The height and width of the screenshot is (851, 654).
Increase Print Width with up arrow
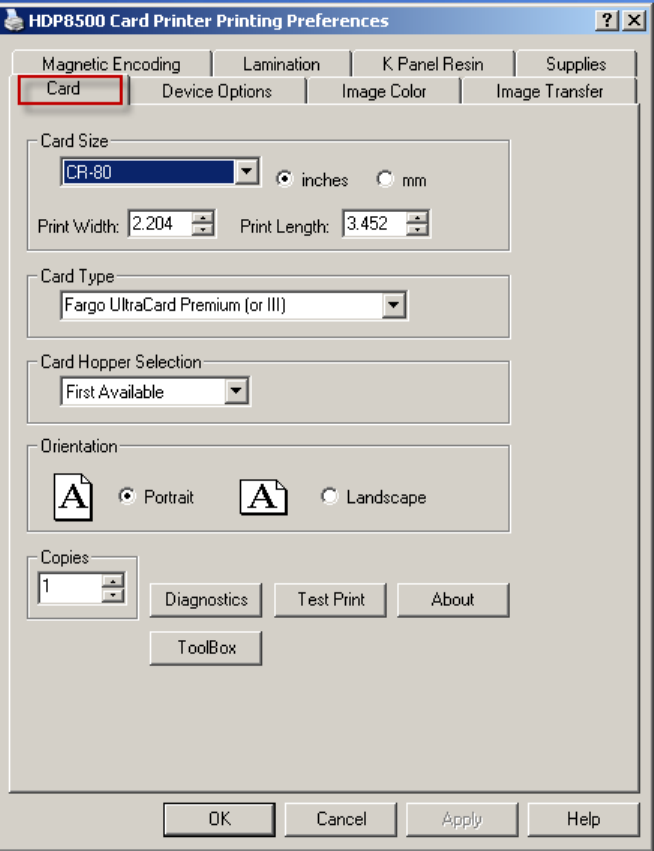pyautogui.click(x=202, y=218)
